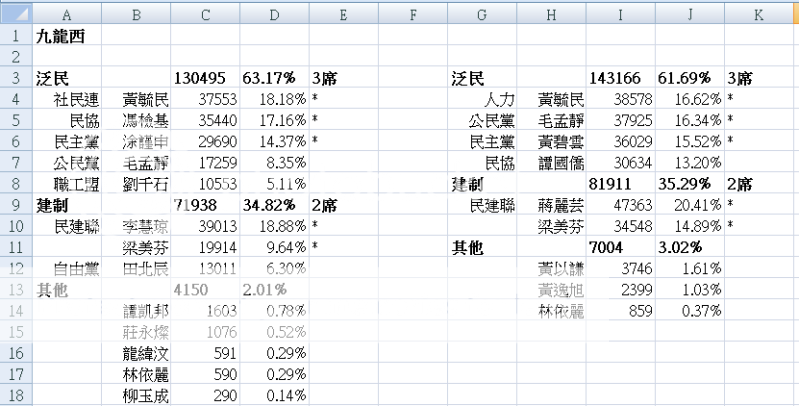
Task: Click the candidate cell 譚國僑
Action: 552,163
